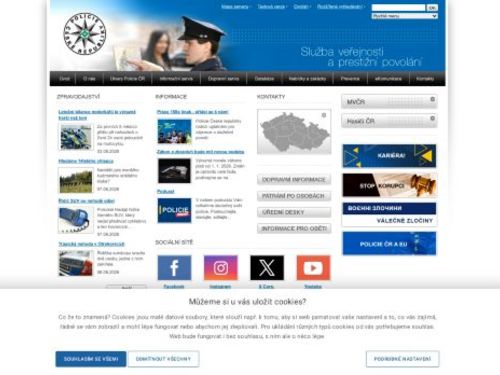Open the Kariéra banner
The height and width of the screenshot is (375, 500).
coord(389,156)
